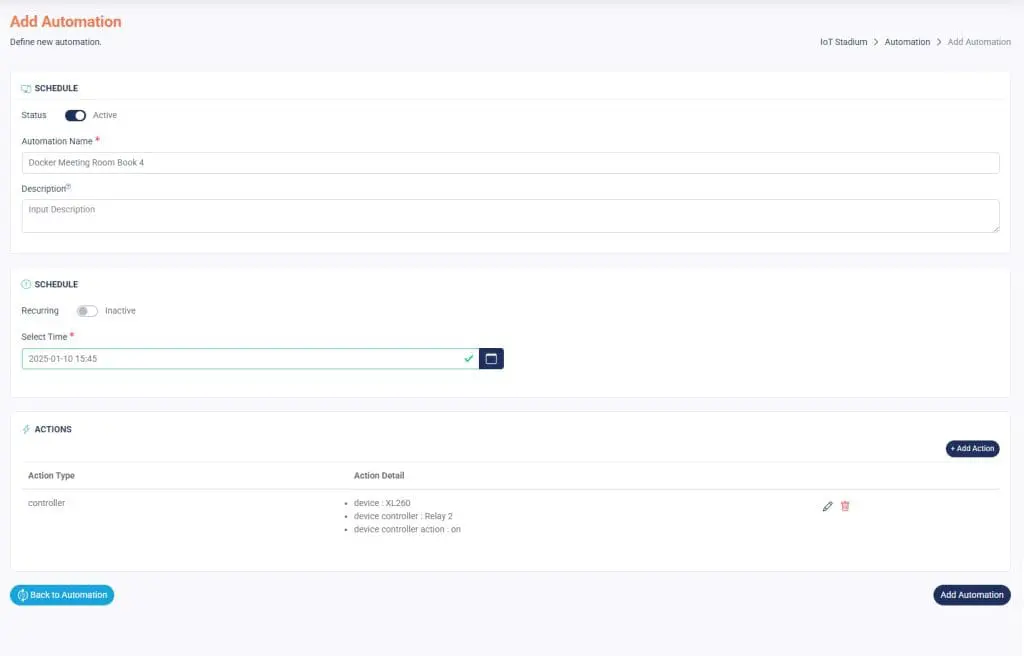Screen dimensions: 1024x656
Task: Click the clock icon above Recurring toggle
Action: click(26, 285)
